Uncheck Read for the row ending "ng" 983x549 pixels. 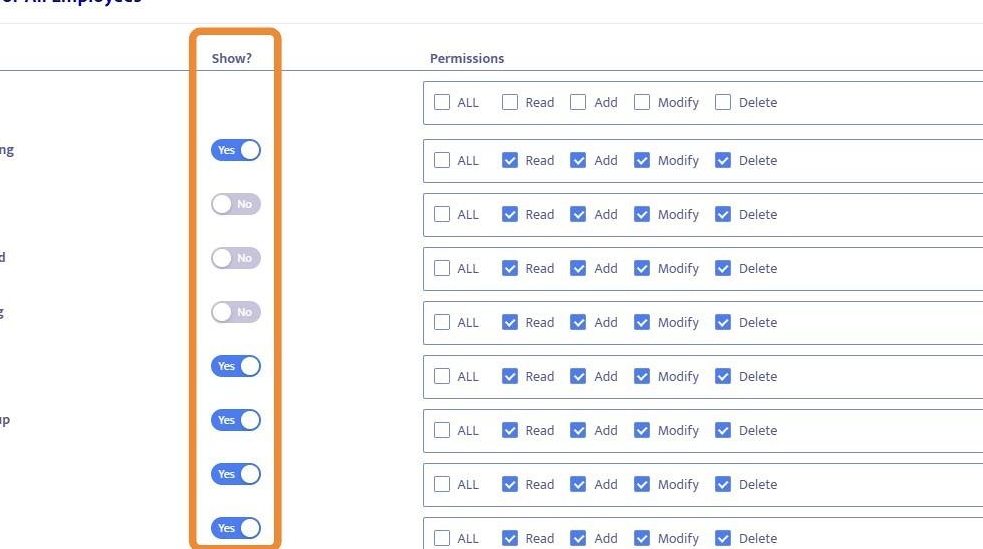510,160
